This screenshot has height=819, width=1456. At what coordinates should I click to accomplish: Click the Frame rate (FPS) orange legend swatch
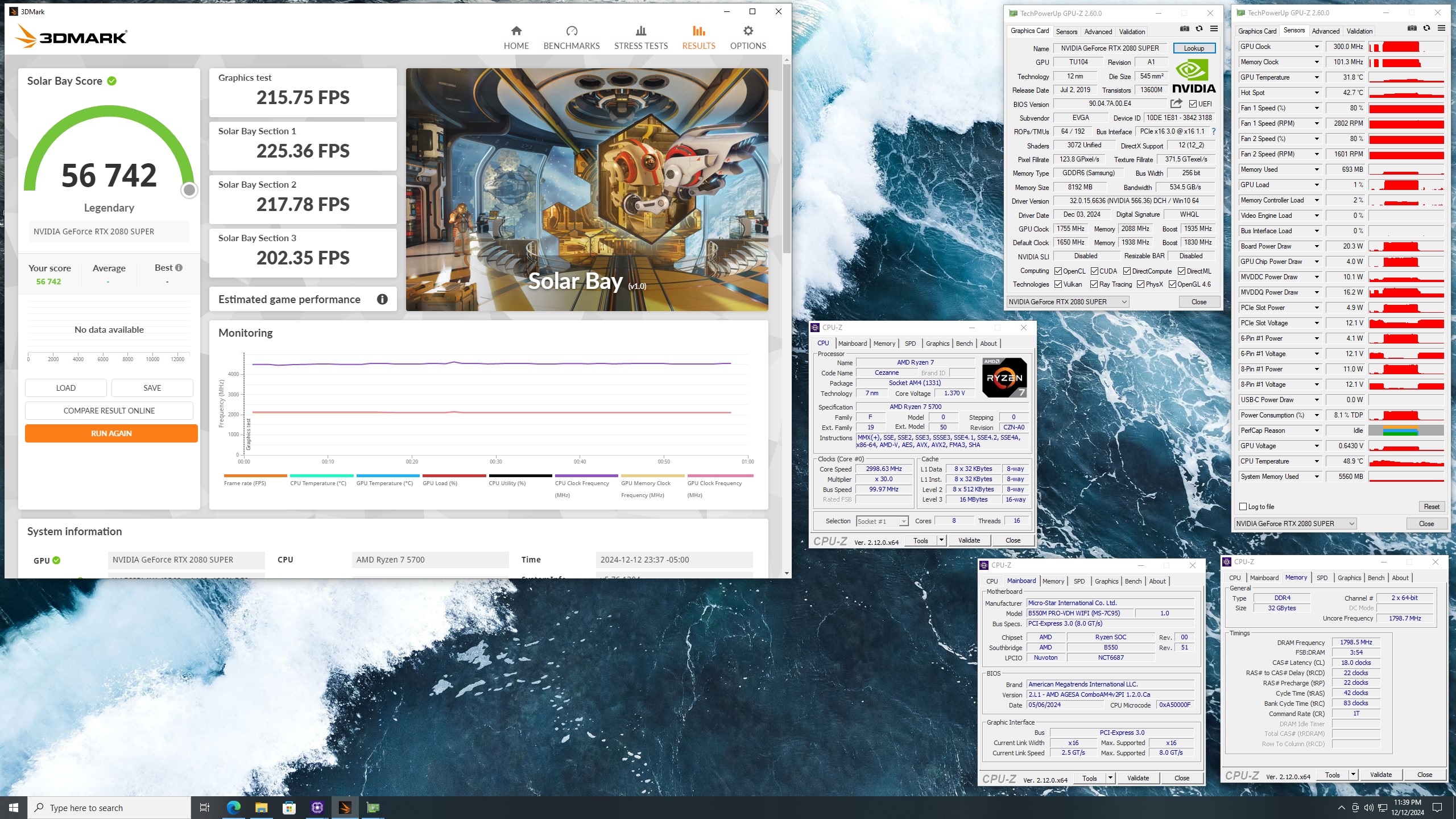[255, 475]
